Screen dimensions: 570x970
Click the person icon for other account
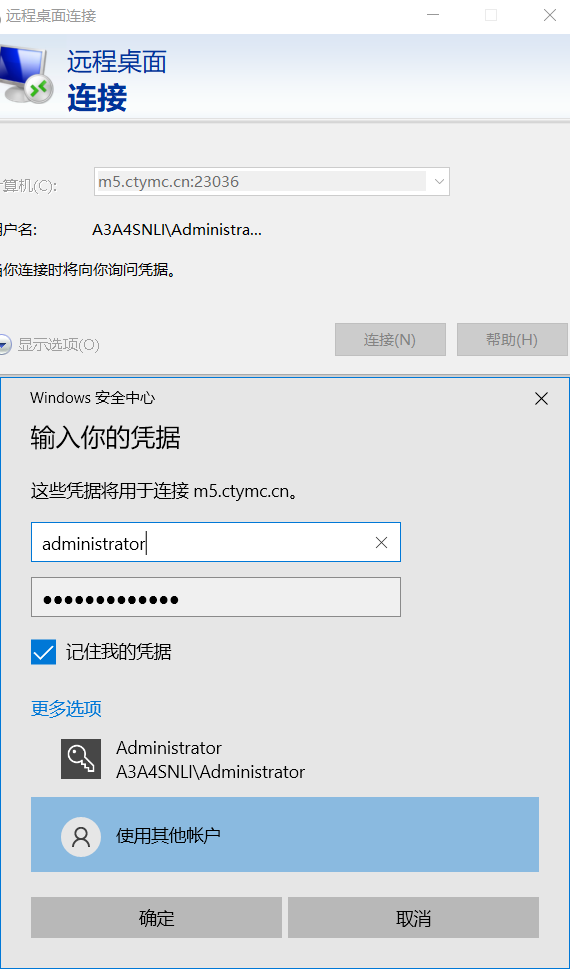(81, 836)
